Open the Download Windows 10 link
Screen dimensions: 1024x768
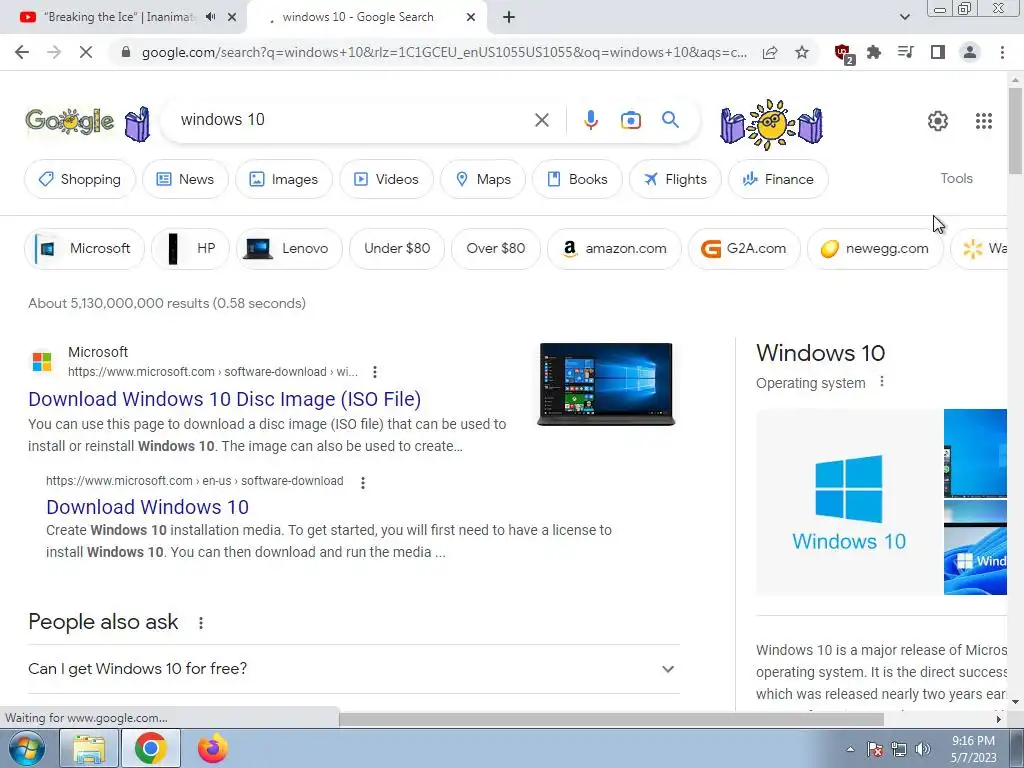(148, 507)
